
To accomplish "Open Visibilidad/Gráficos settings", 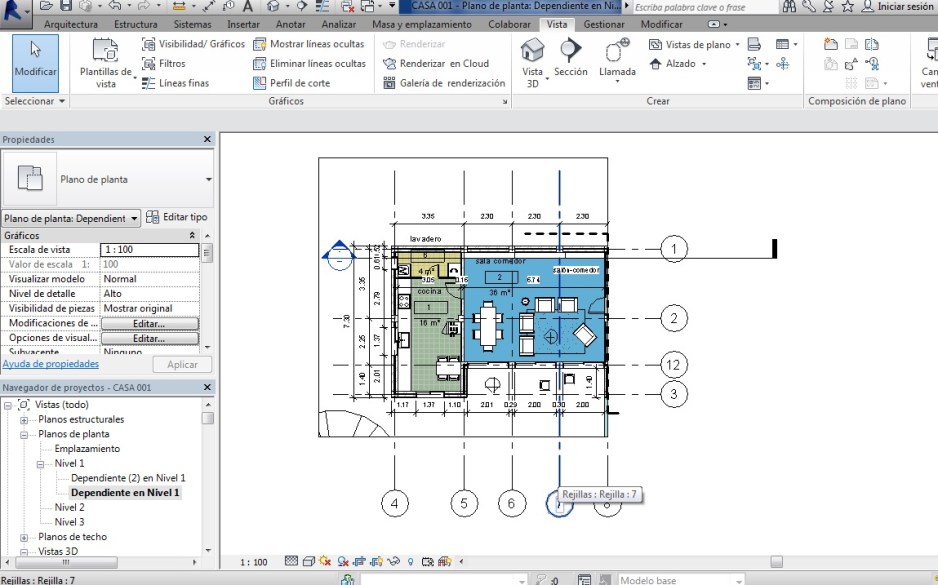I will (194, 44).
